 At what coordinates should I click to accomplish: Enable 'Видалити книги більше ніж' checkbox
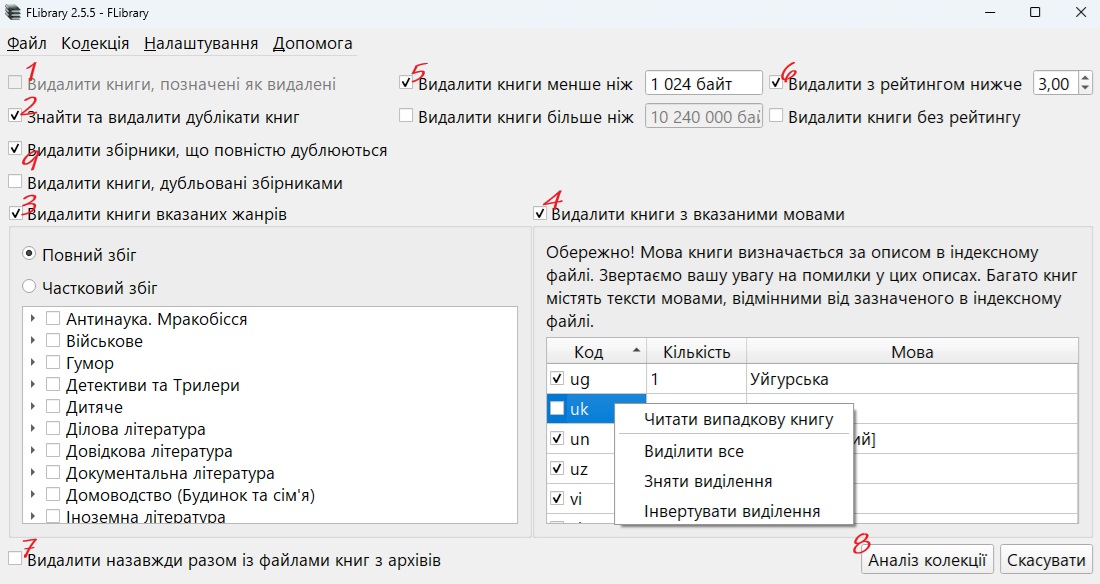point(405,115)
